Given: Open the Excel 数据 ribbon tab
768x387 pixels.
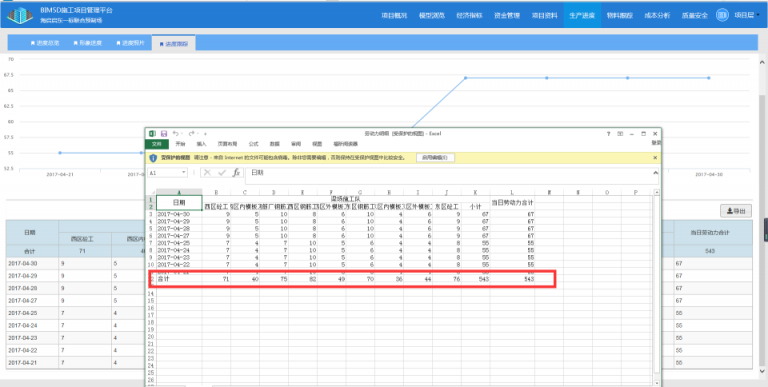Looking at the screenshot, I should [274, 144].
